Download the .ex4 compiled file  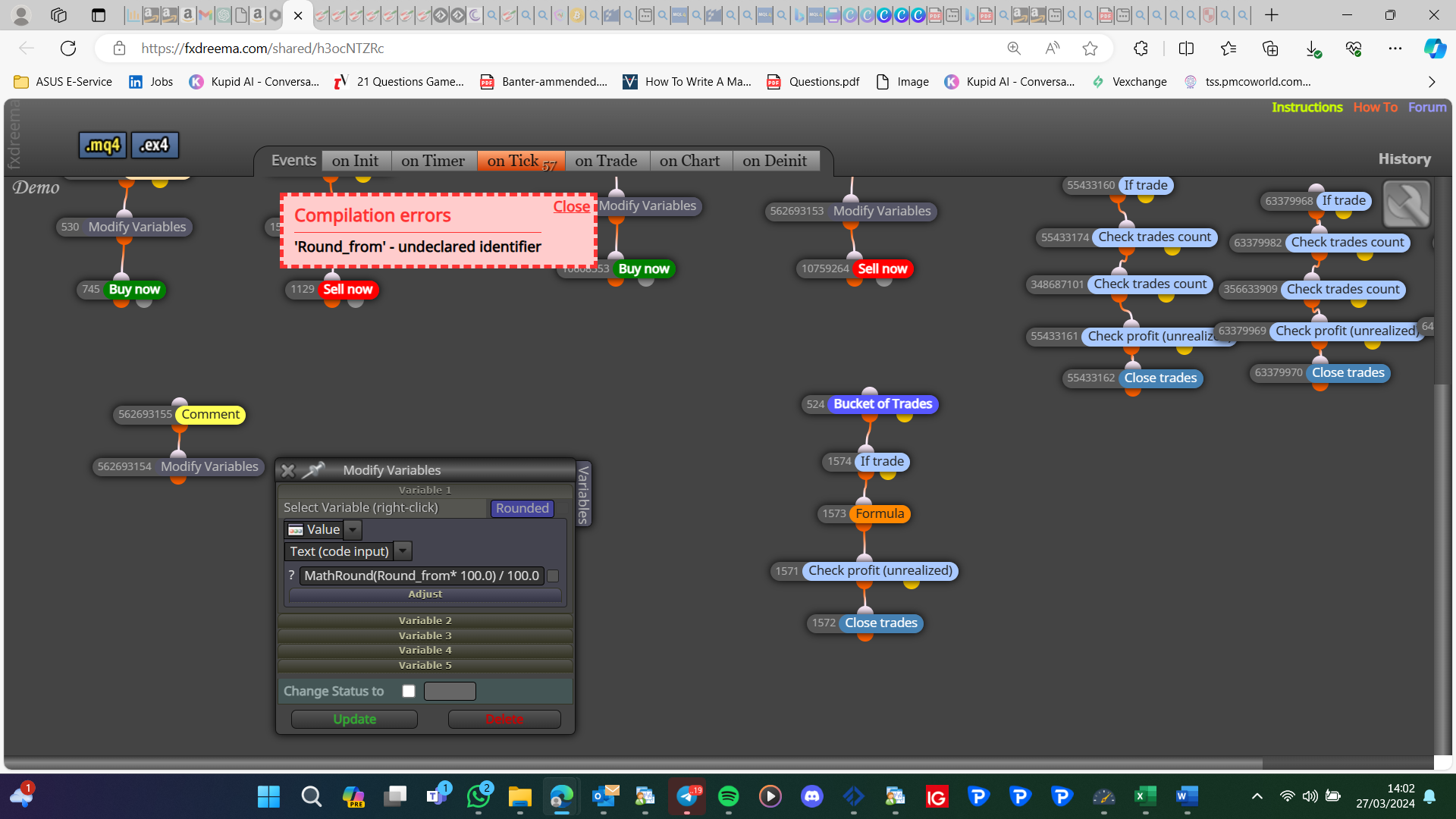(x=155, y=145)
